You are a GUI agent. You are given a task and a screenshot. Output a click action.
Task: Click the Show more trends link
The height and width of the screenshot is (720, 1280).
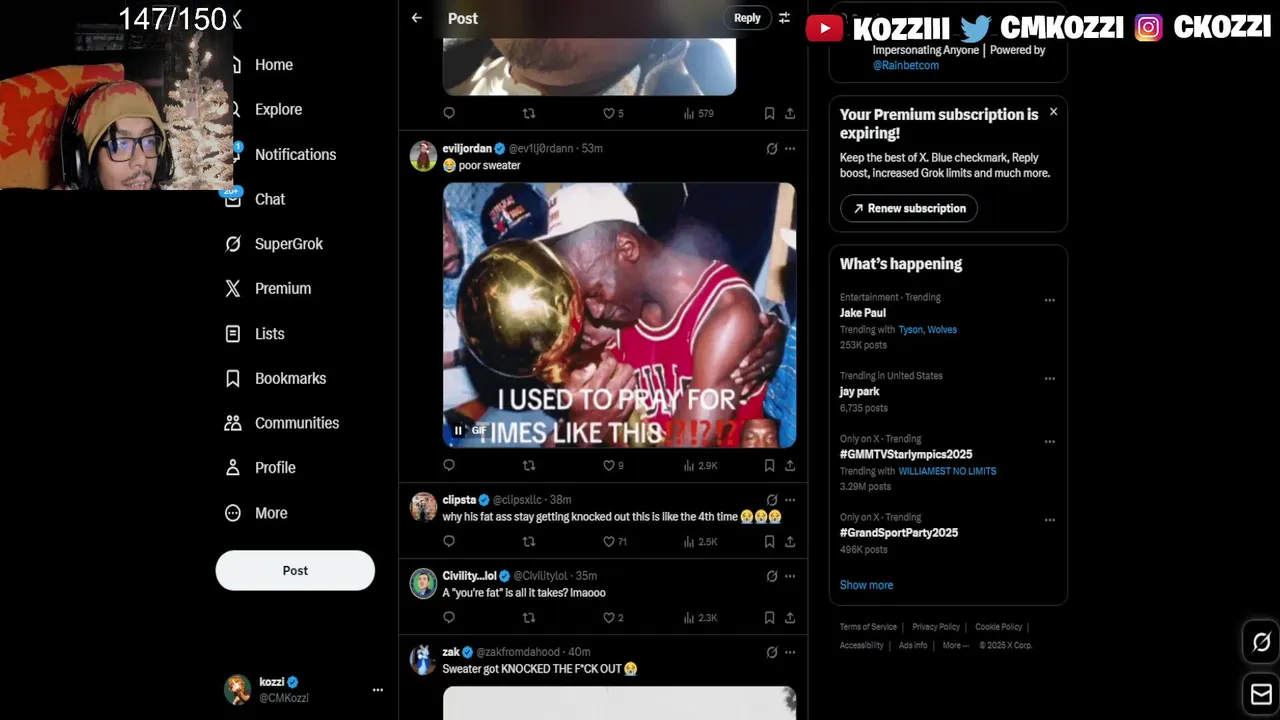tap(866, 585)
